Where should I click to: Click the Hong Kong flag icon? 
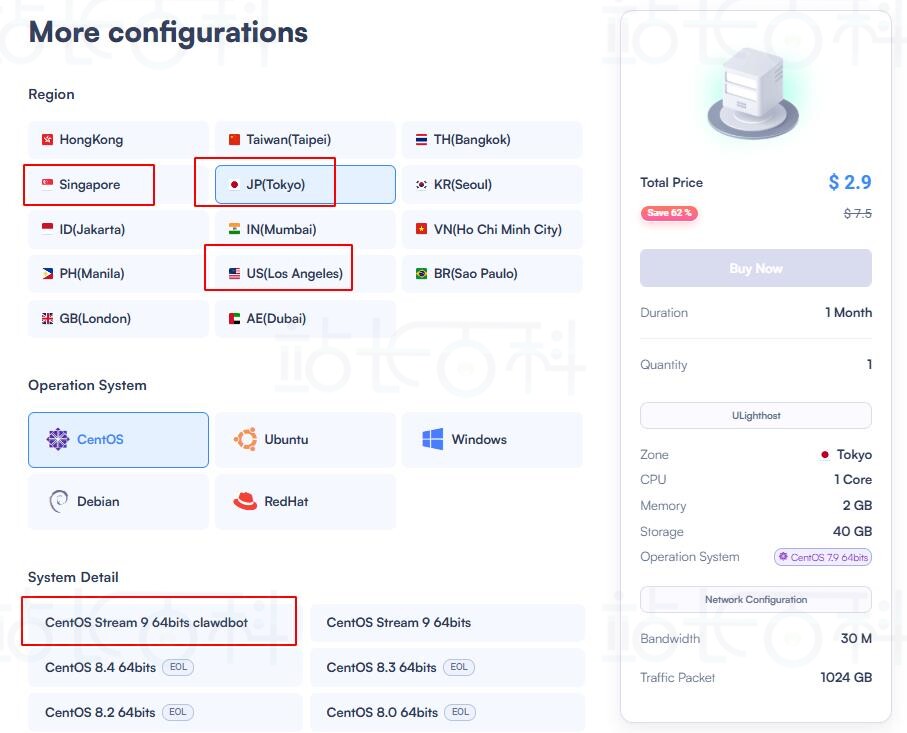(47, 139)
